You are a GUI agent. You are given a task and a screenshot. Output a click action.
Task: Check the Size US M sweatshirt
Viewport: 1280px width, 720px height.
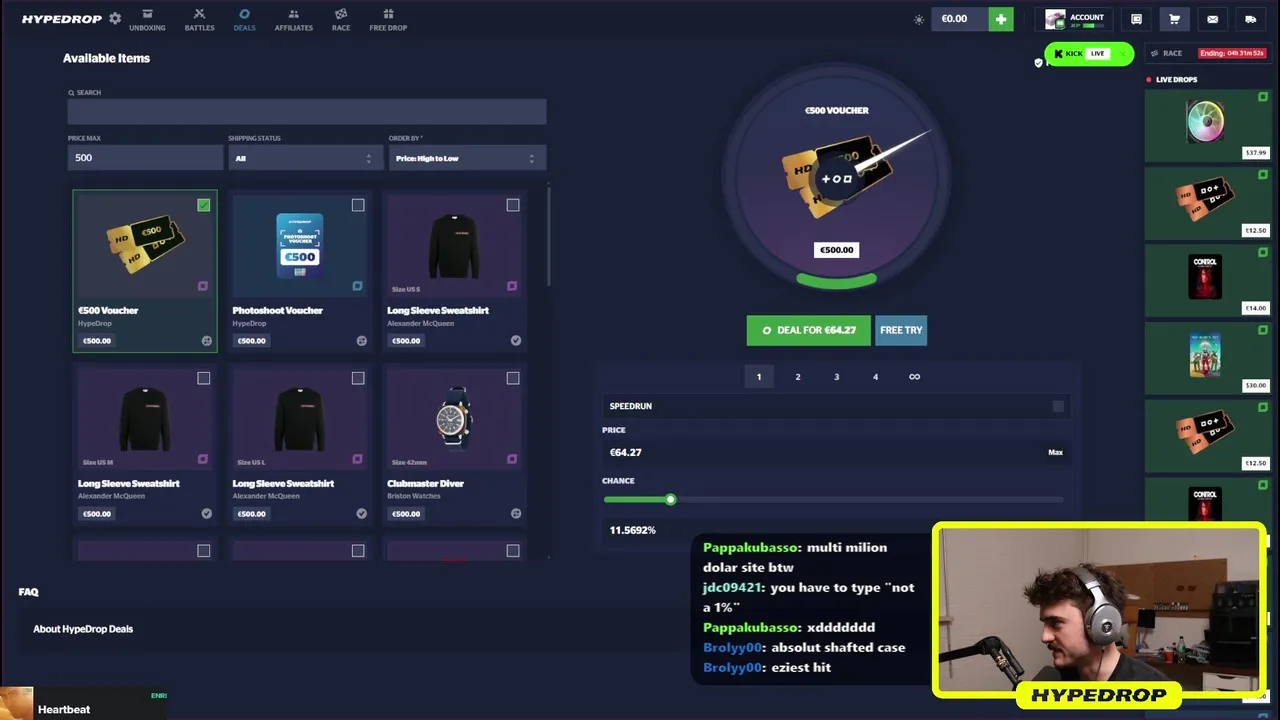(x=204, y=378)
